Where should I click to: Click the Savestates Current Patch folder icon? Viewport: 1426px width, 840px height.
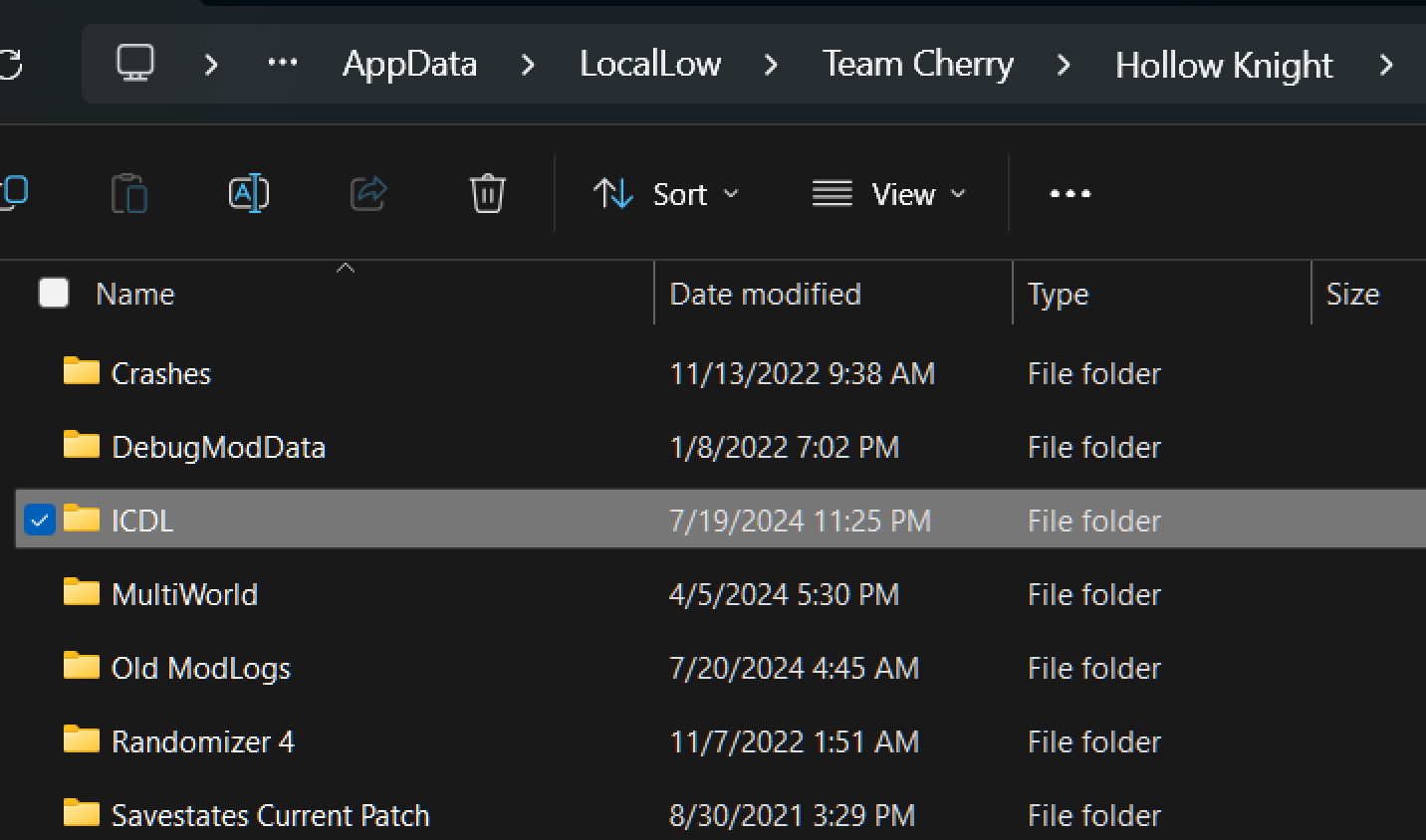tap(82, 812)
